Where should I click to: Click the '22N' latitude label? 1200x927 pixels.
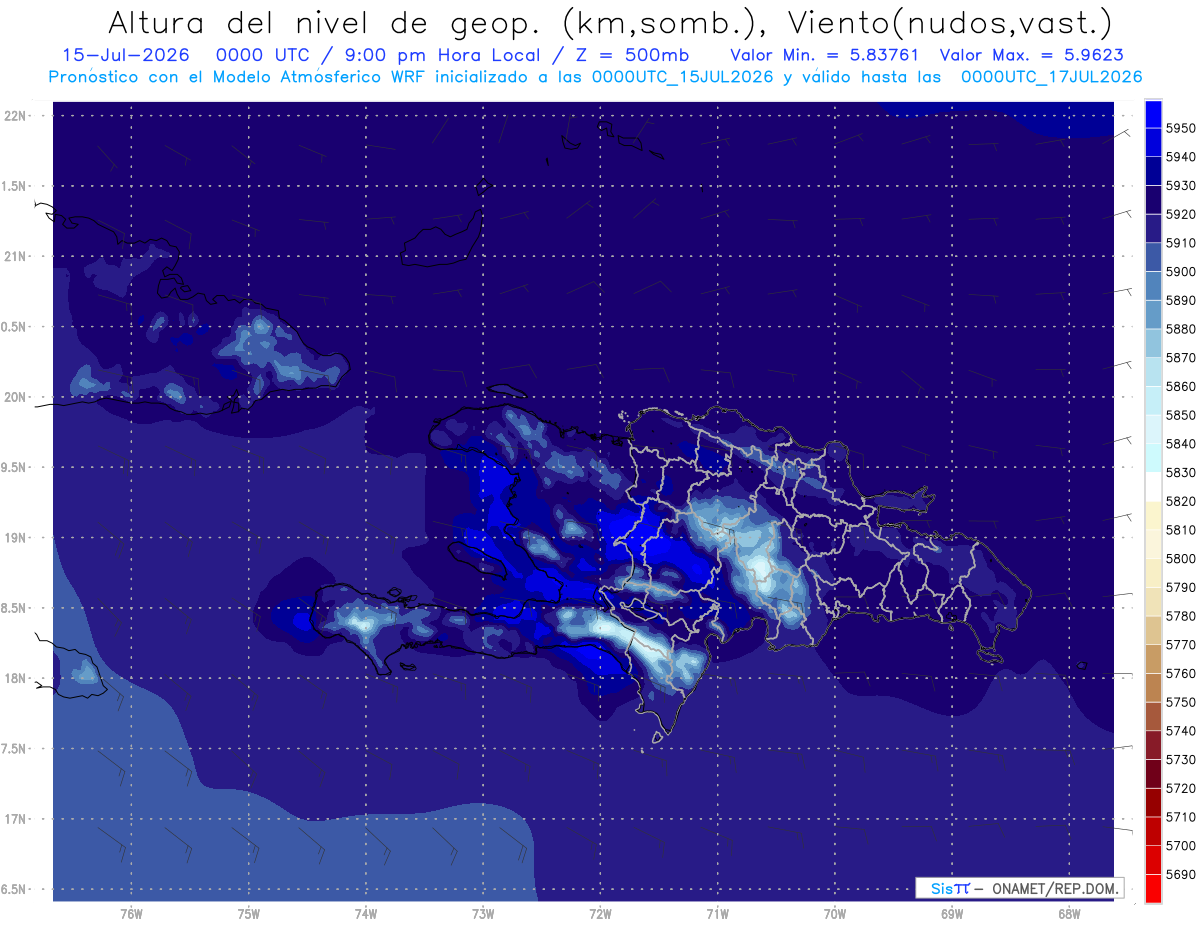[14, 116]
